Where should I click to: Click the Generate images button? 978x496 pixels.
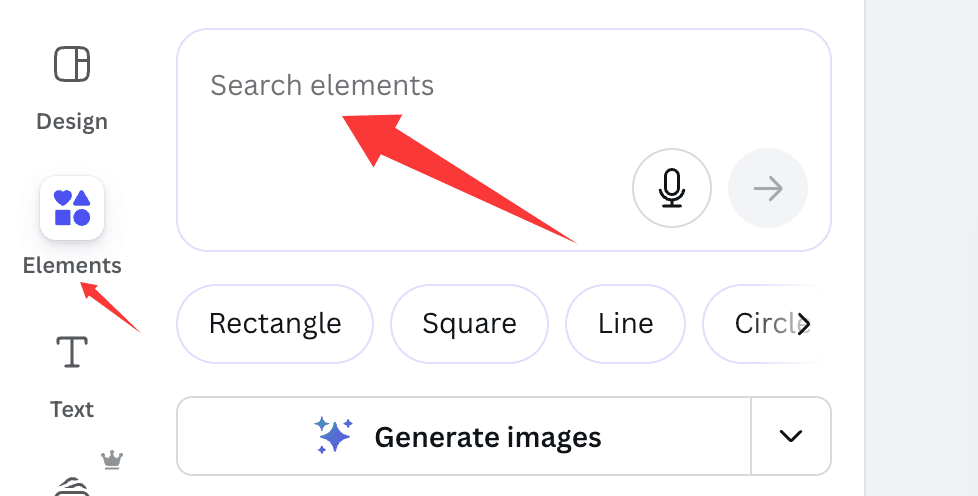(x=464, y=437)
